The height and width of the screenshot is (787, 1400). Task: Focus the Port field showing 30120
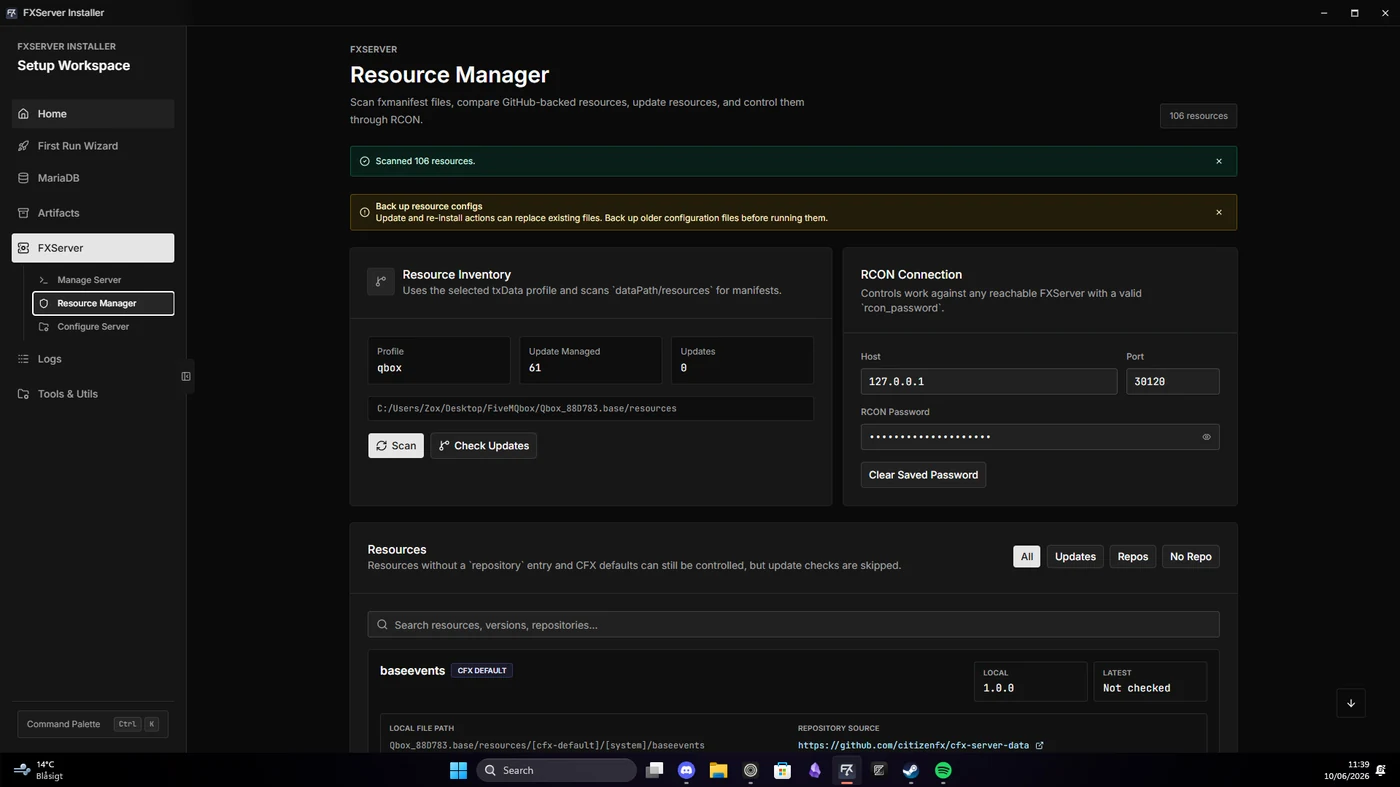(x=1173, y=381)
